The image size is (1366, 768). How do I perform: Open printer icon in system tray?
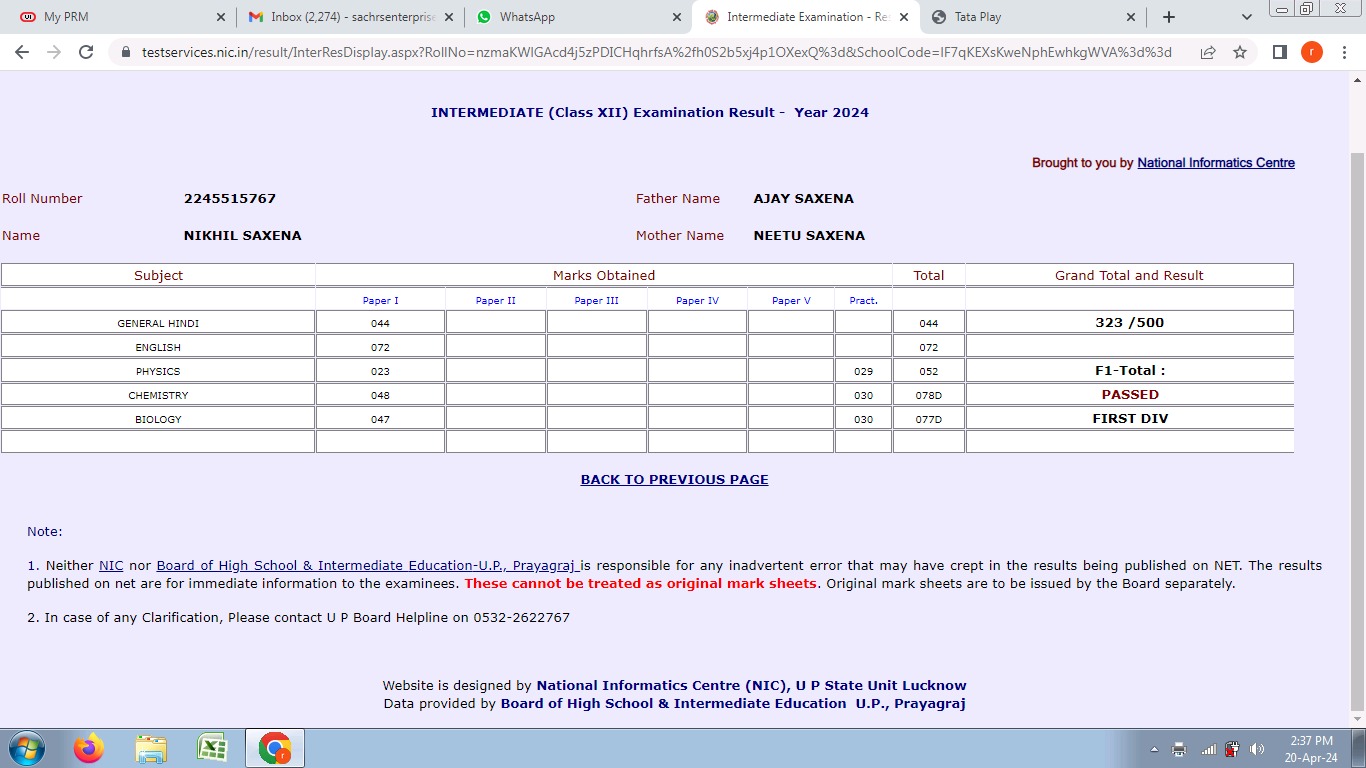coord(1179,749)
